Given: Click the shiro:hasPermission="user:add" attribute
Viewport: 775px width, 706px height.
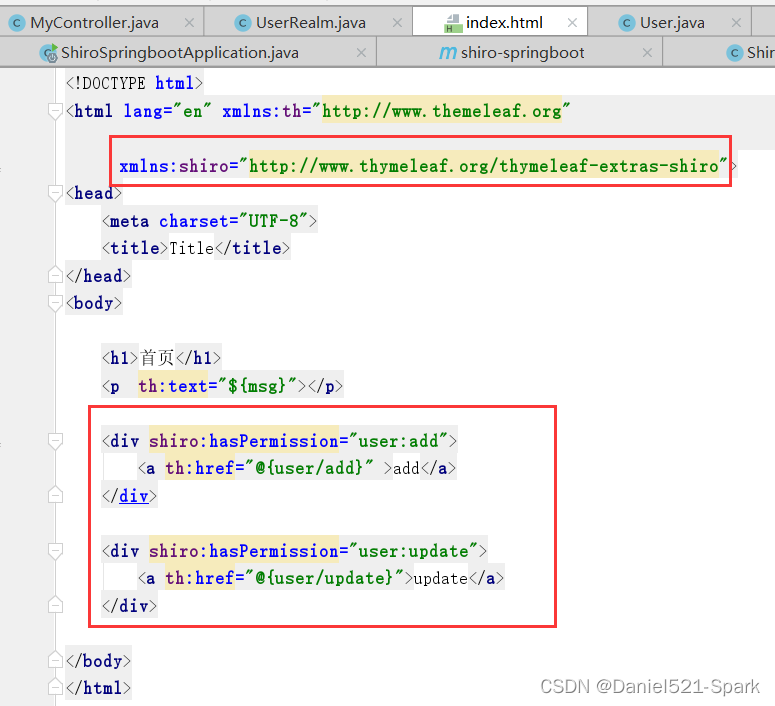Looking at the screenshot, I should pyautogui.click(x=299, y=441).
